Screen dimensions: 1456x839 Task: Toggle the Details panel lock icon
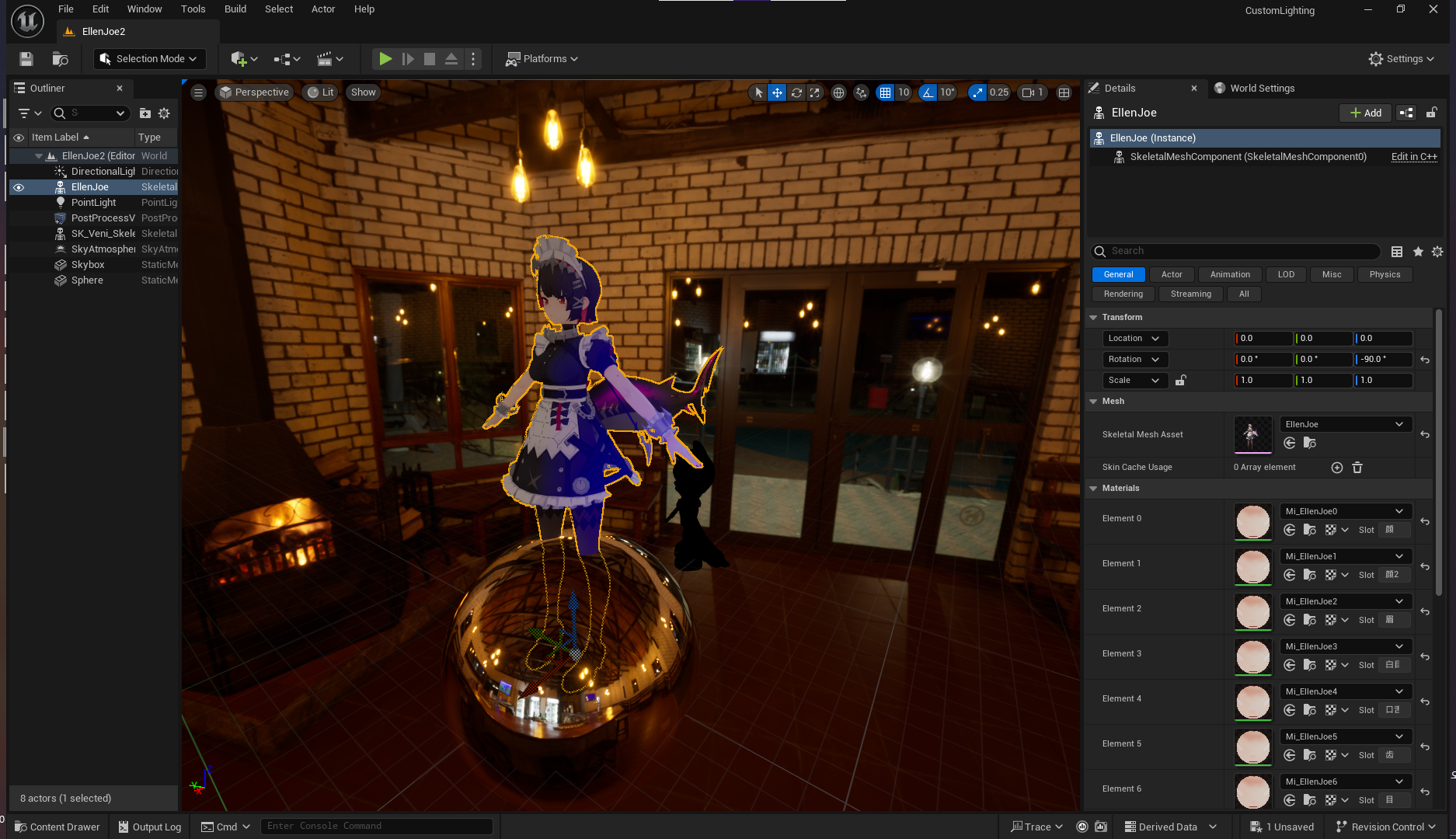click(1431, 113)
